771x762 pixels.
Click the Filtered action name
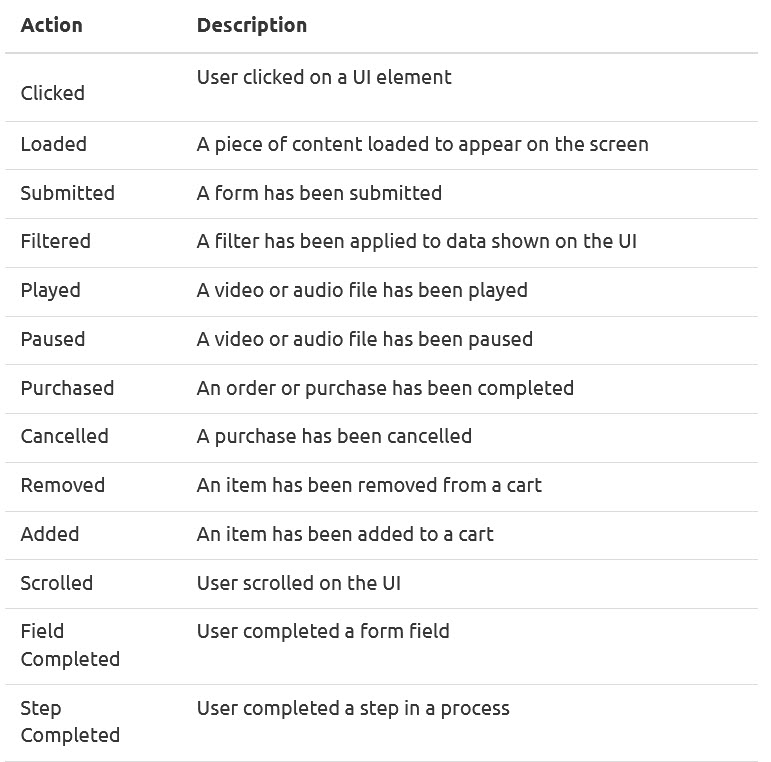tap(56, 241)
